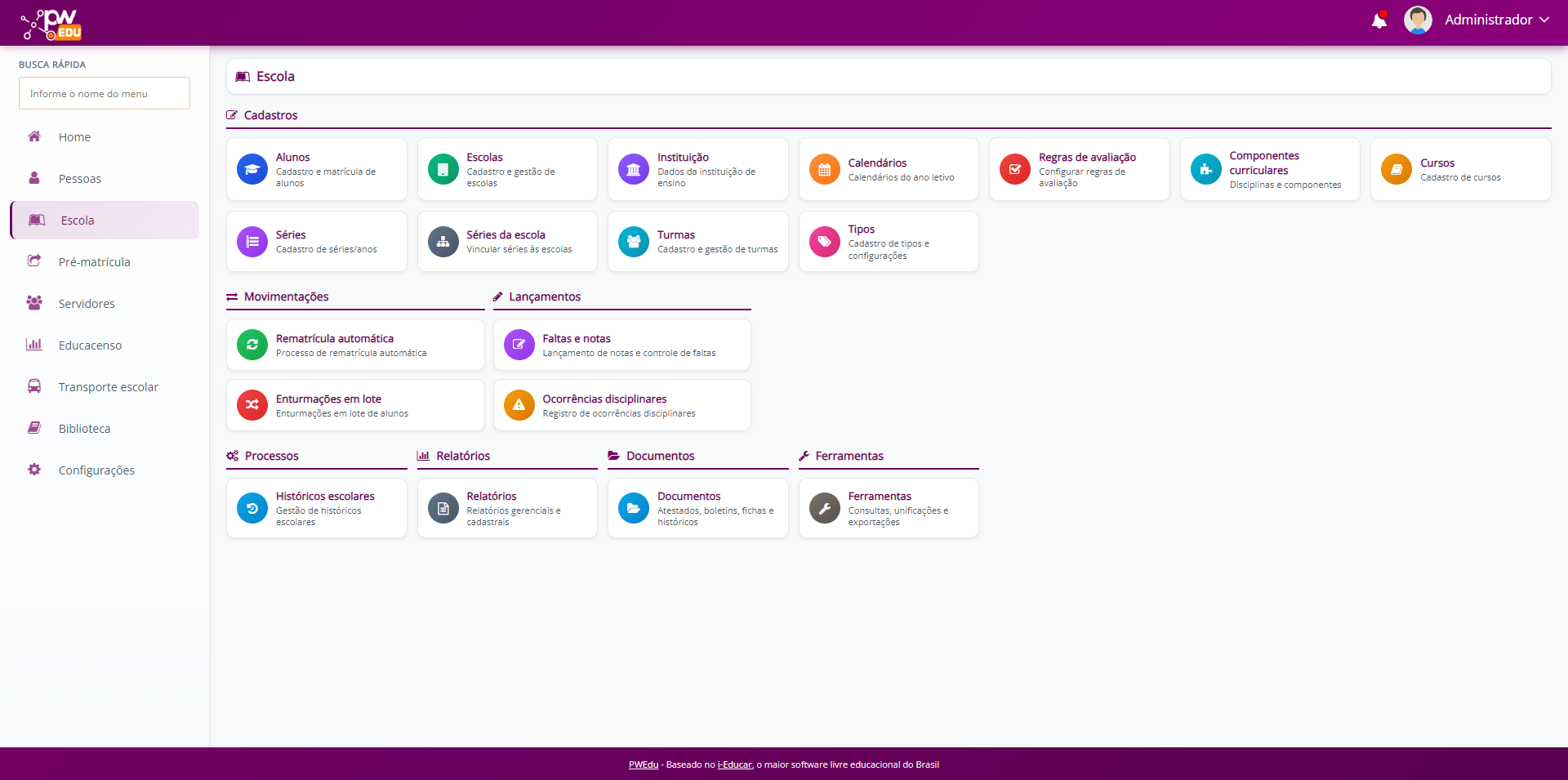Image resolution: width=1568 pixels, height=780 pixels.
Task: Click the pink Tipos tag icon
Action: coord(824,242)
